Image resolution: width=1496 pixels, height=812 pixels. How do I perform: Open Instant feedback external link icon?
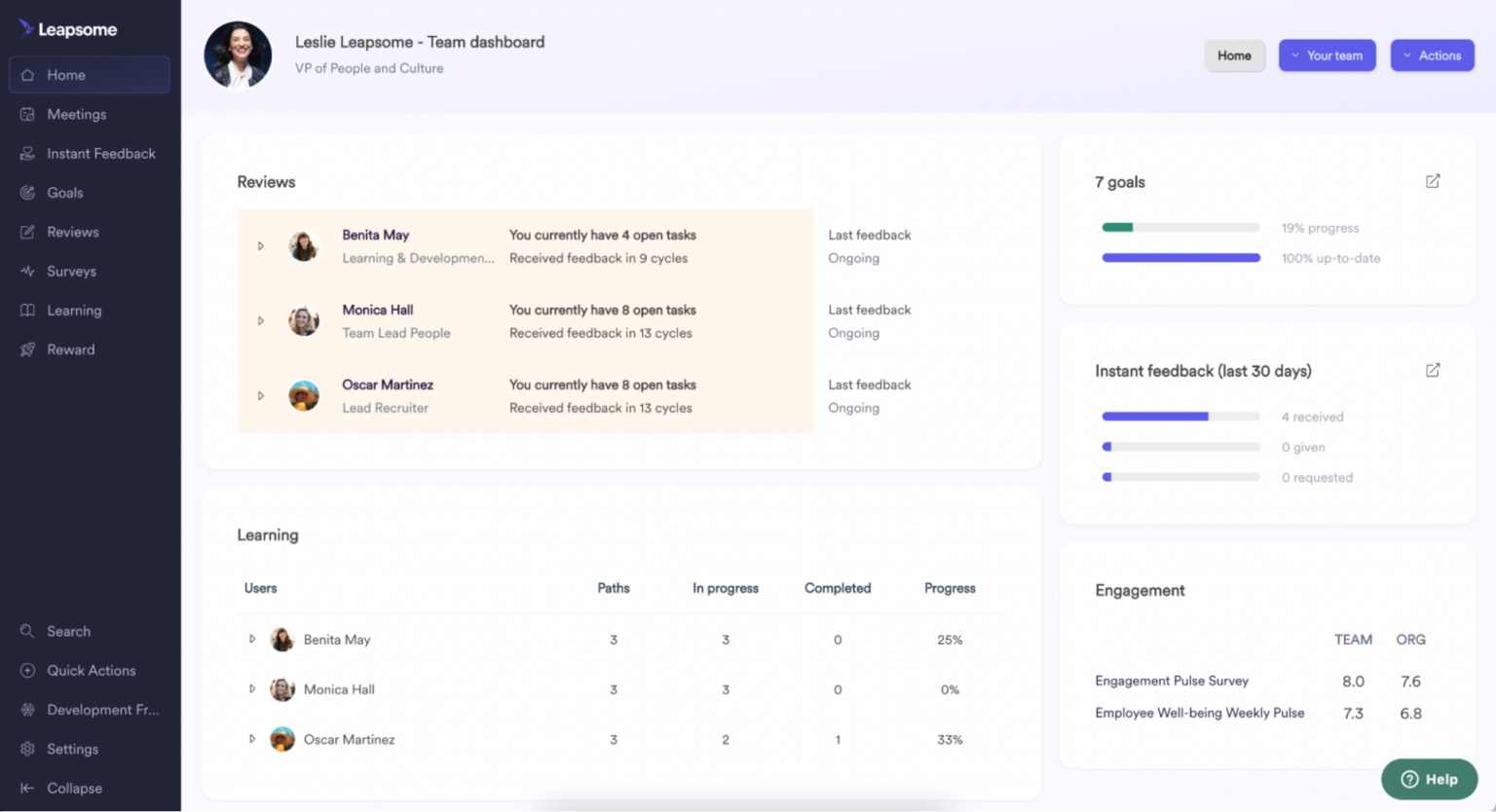point(1432,370)
